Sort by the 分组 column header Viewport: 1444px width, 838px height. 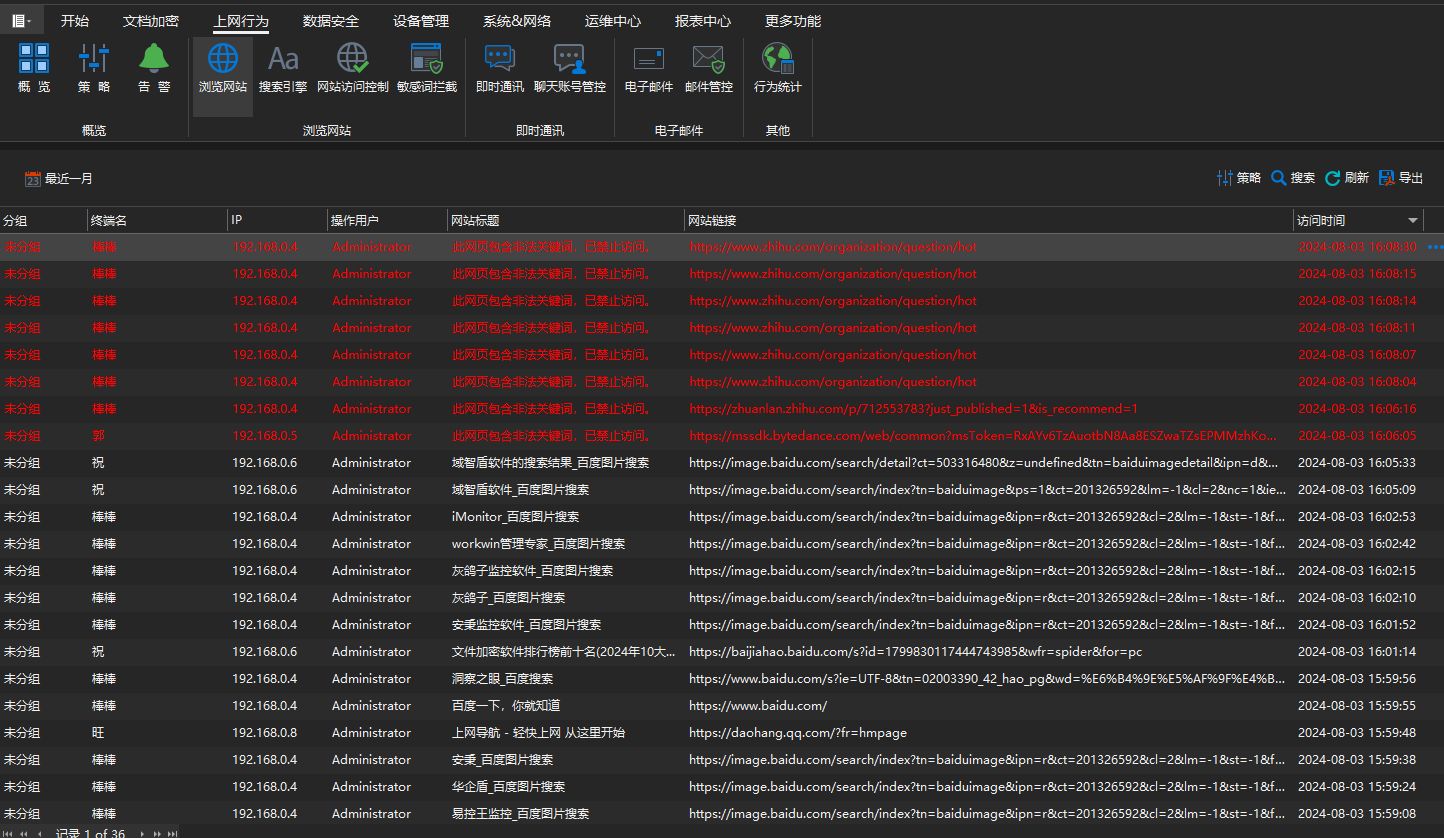43,220
